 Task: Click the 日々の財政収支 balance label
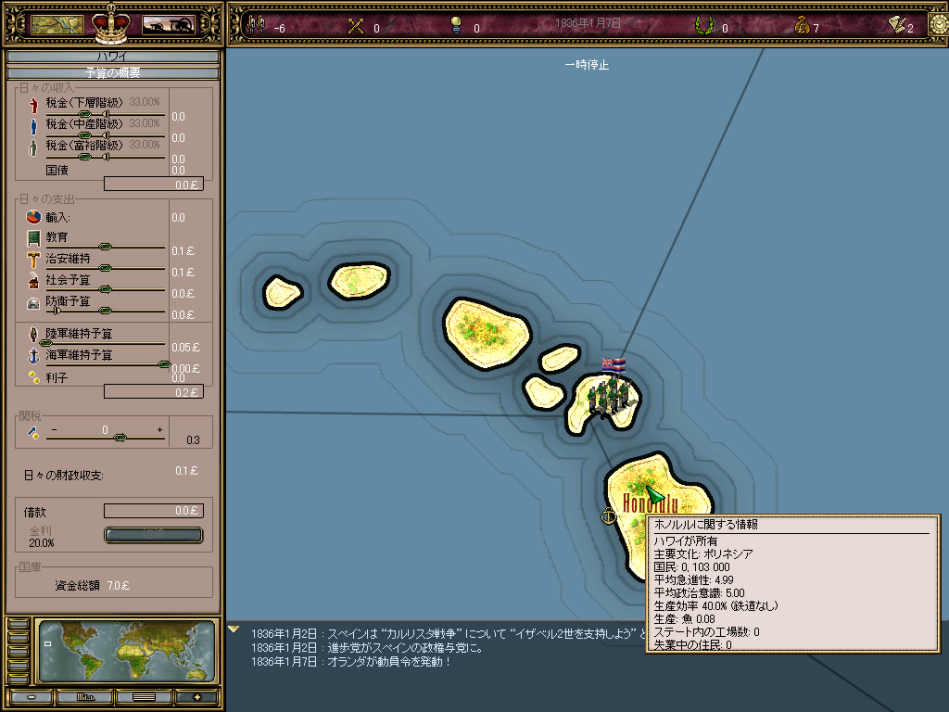coord(63,475)
